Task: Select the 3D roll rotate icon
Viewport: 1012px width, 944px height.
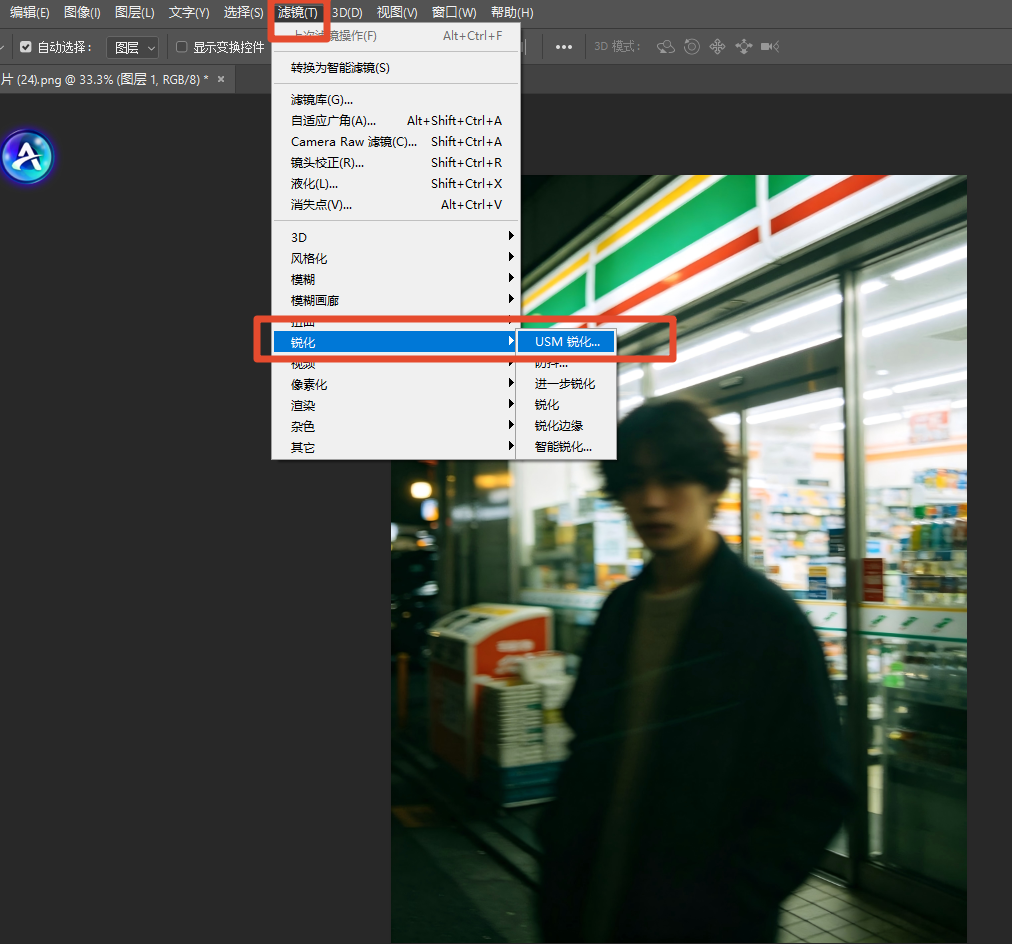Action: pyautogui.click(x=691, y=46)
